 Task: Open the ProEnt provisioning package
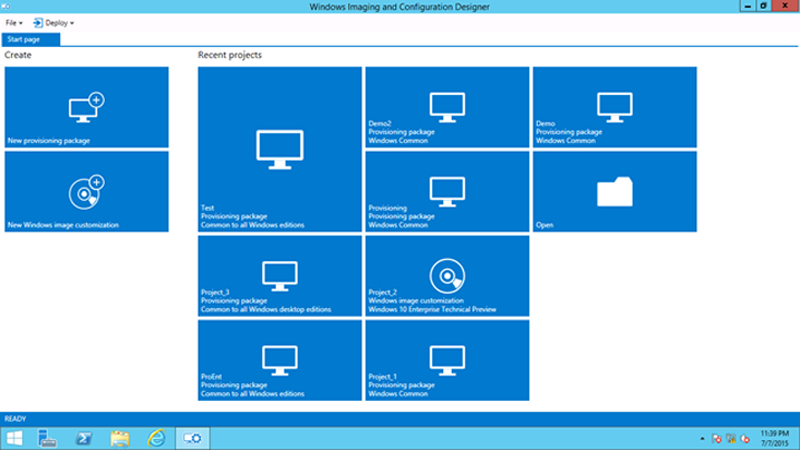point(280,359)
